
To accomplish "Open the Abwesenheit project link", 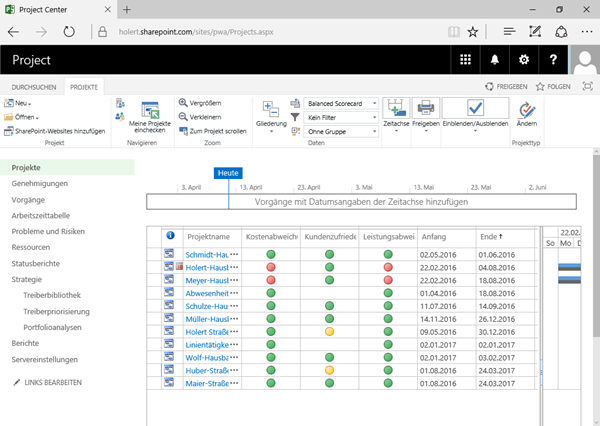I will click(207, 293).
